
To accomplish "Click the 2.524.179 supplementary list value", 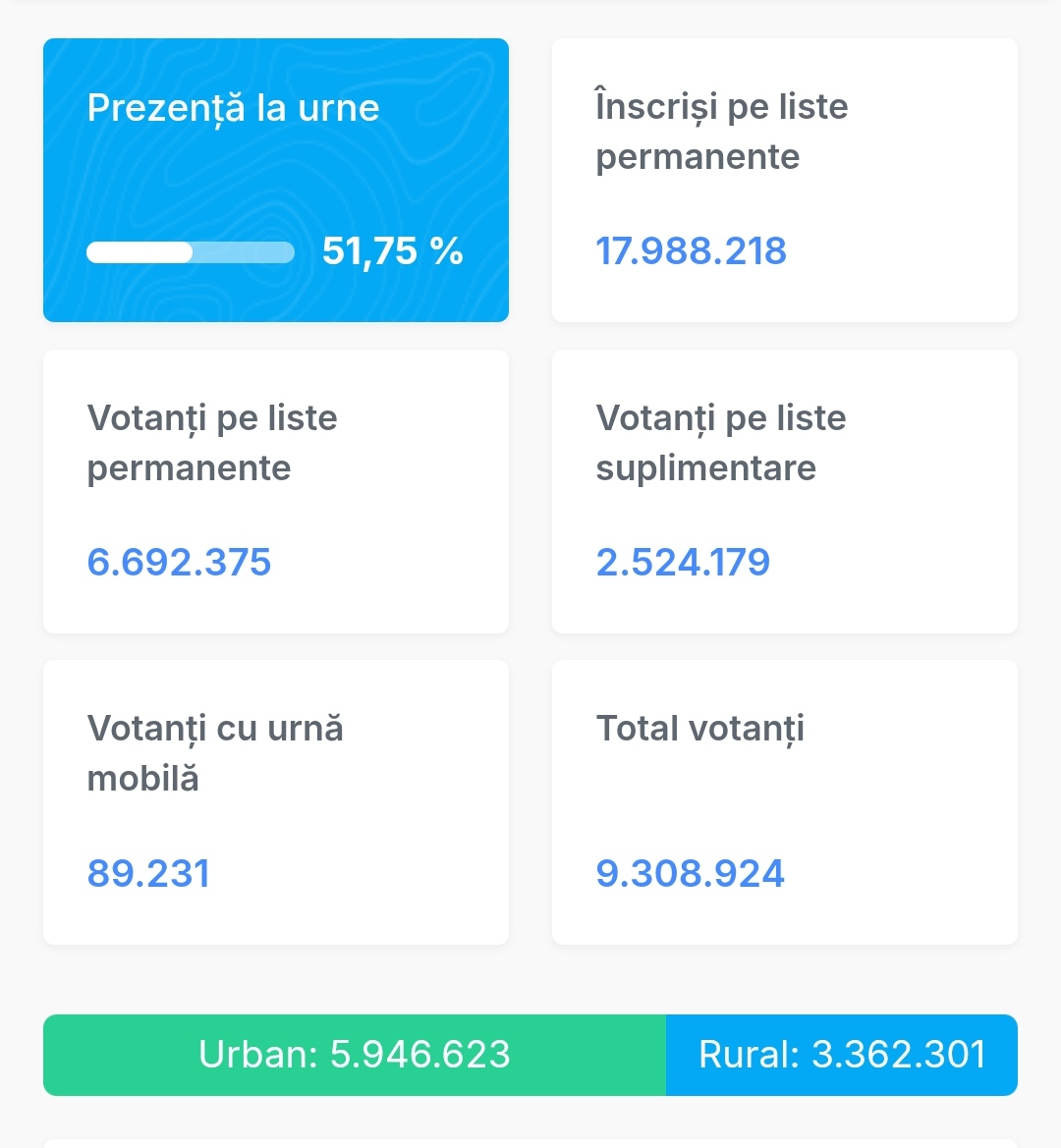I will 683,563.
